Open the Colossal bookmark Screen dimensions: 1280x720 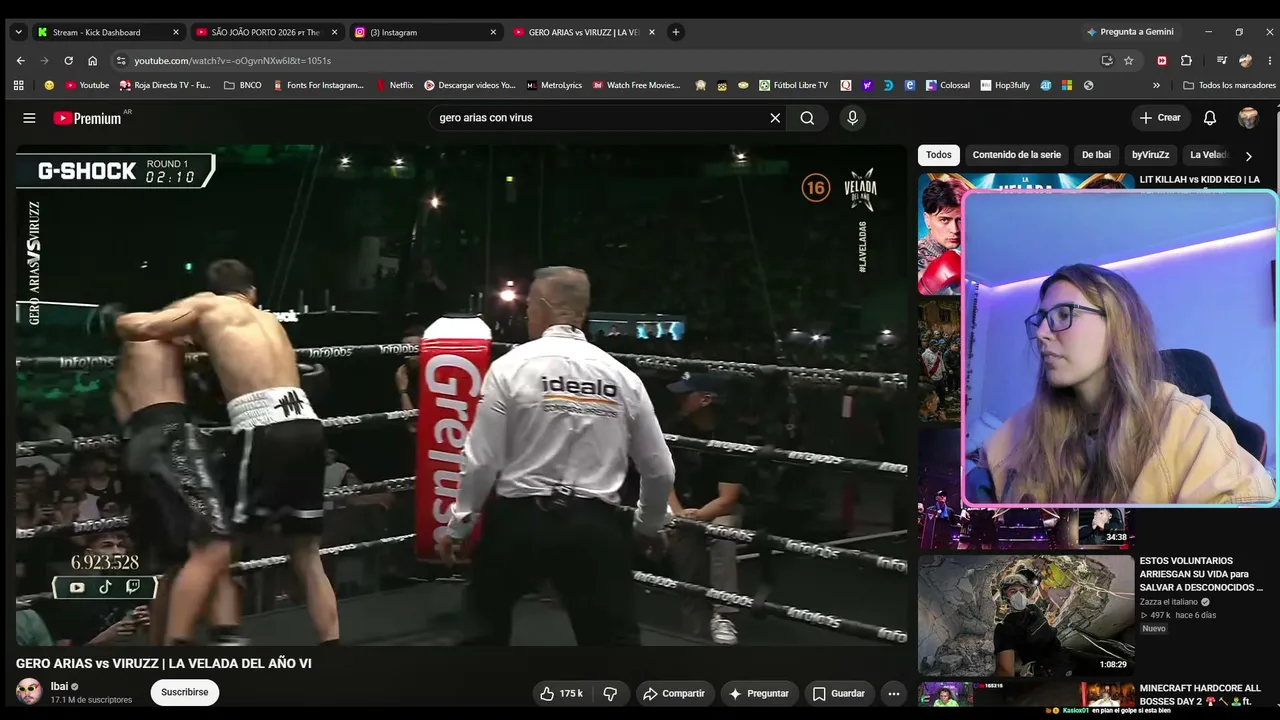[x=947, y=85]
